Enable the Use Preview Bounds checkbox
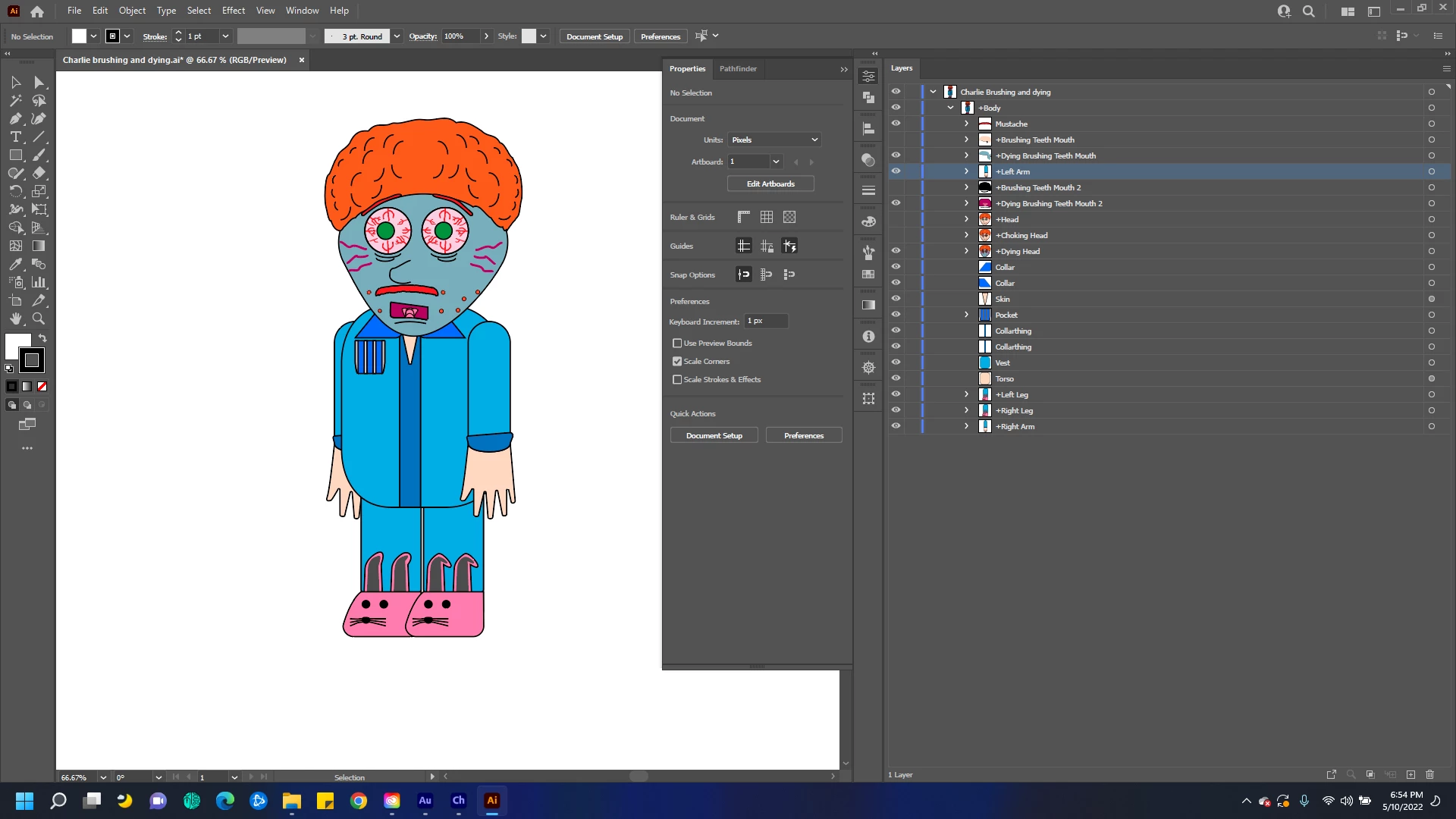 pyautogui.click(x=677, y=343)
